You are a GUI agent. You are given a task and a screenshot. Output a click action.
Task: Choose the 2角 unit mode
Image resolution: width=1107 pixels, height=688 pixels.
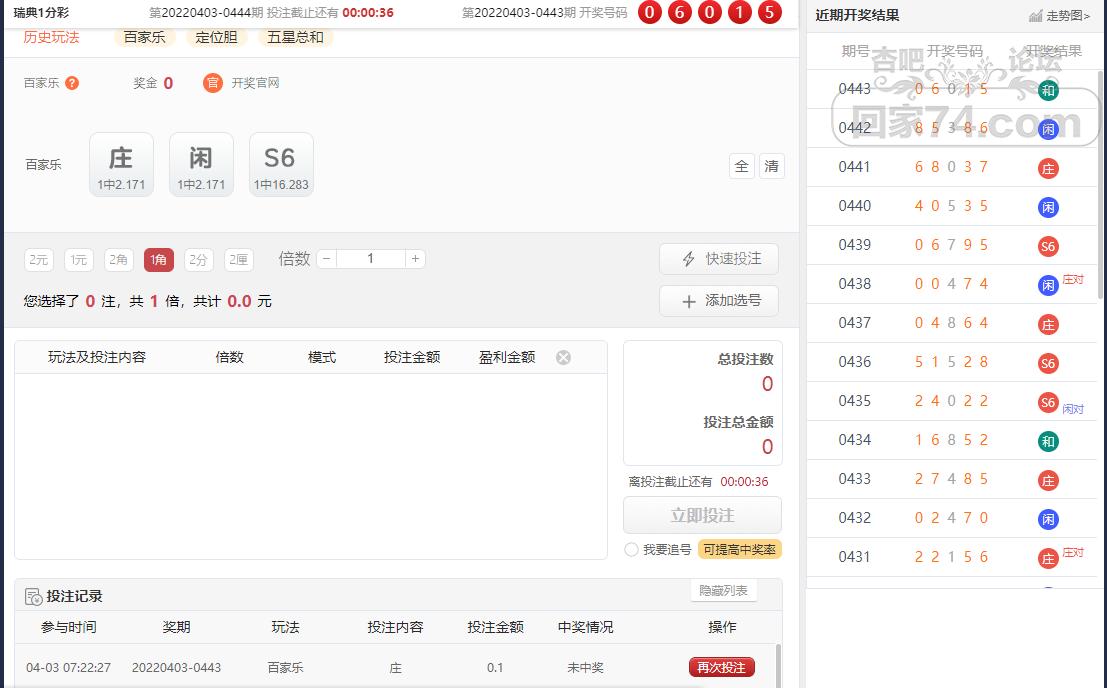[119, 260]
